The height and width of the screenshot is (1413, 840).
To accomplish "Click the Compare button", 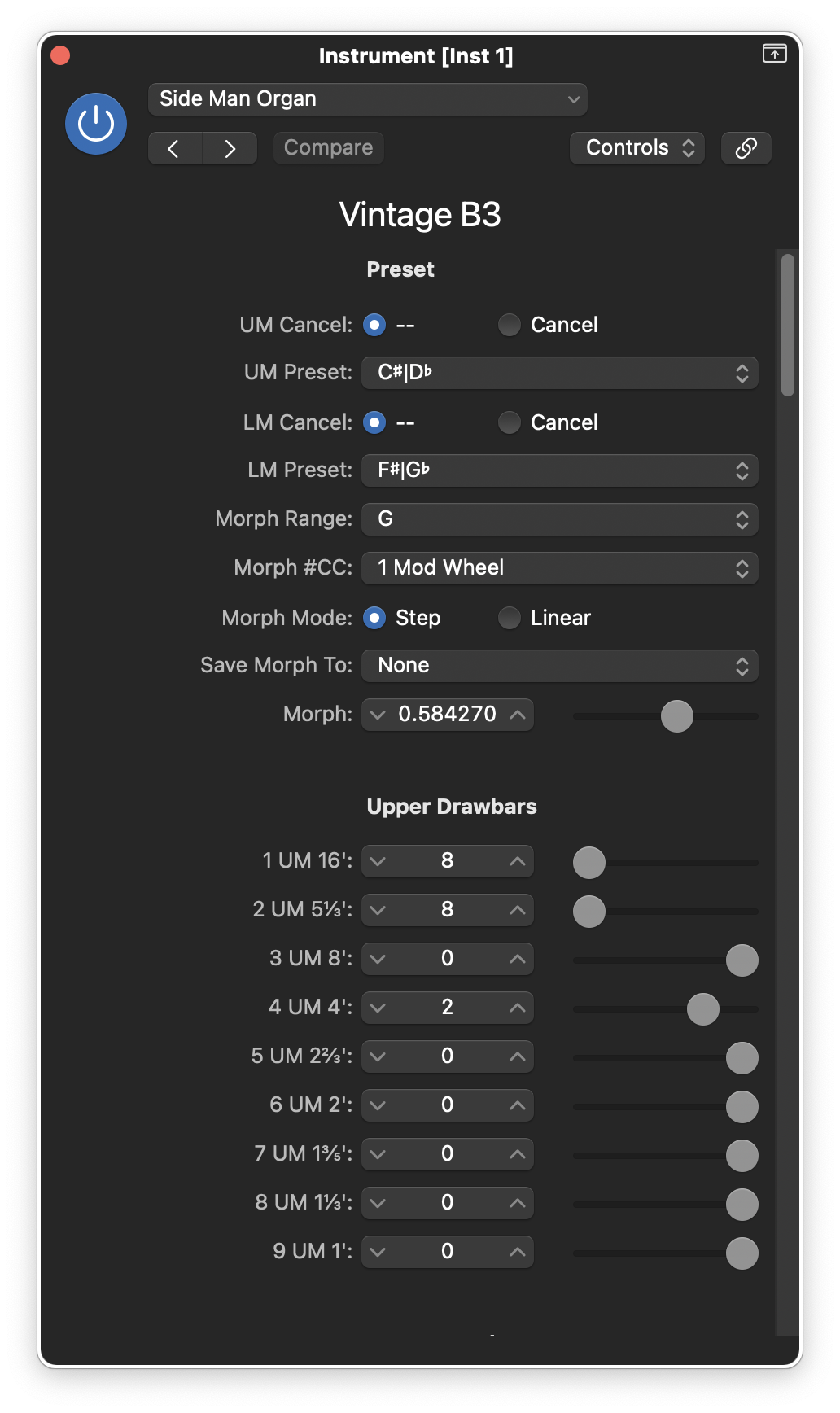I will 329,148.
